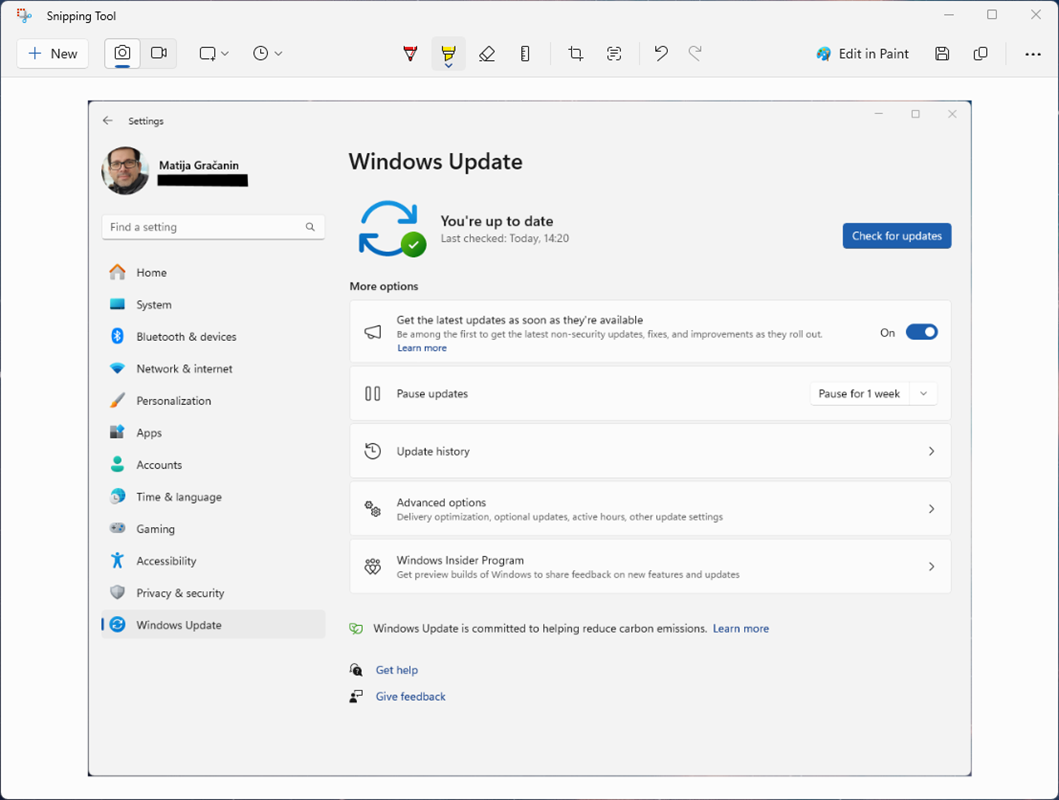The image size is (1059, 800).
Task: Open Learn more under latest updates
Action: [x=421, y=348]
